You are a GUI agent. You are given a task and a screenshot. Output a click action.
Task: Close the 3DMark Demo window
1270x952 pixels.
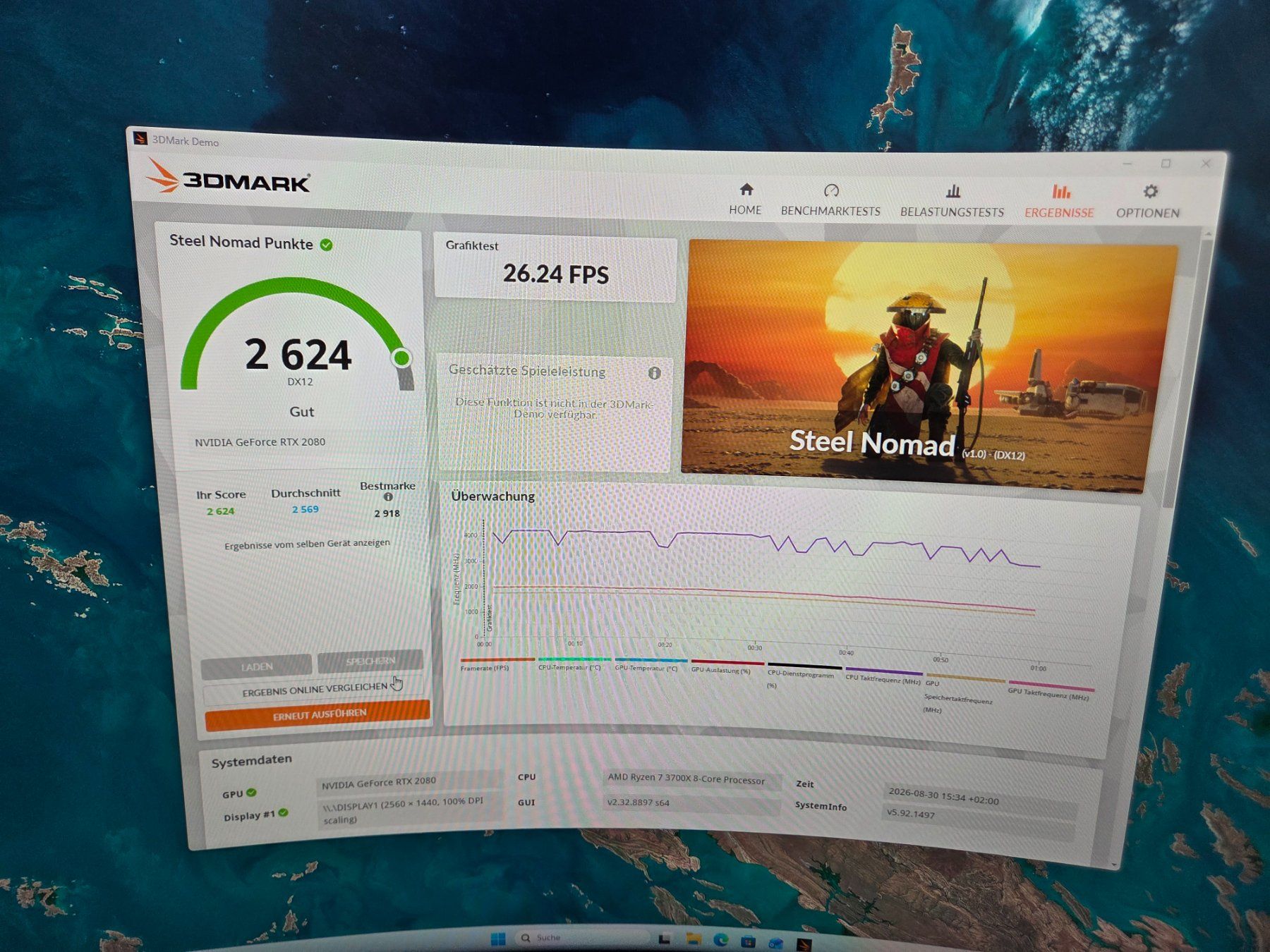click(1206, 164)
